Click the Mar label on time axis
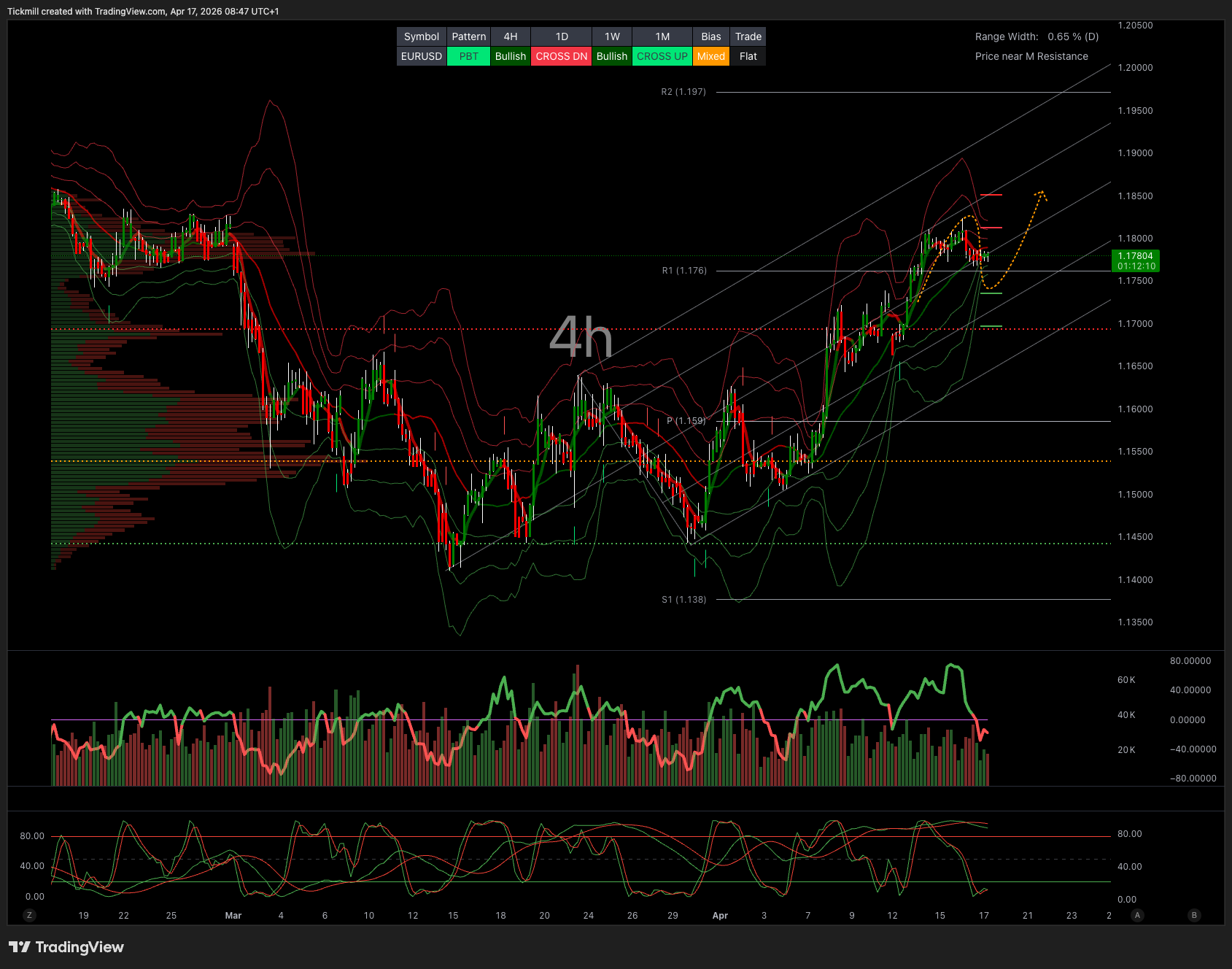Viewport: 1232px width, 969px height. pos(233,915)
